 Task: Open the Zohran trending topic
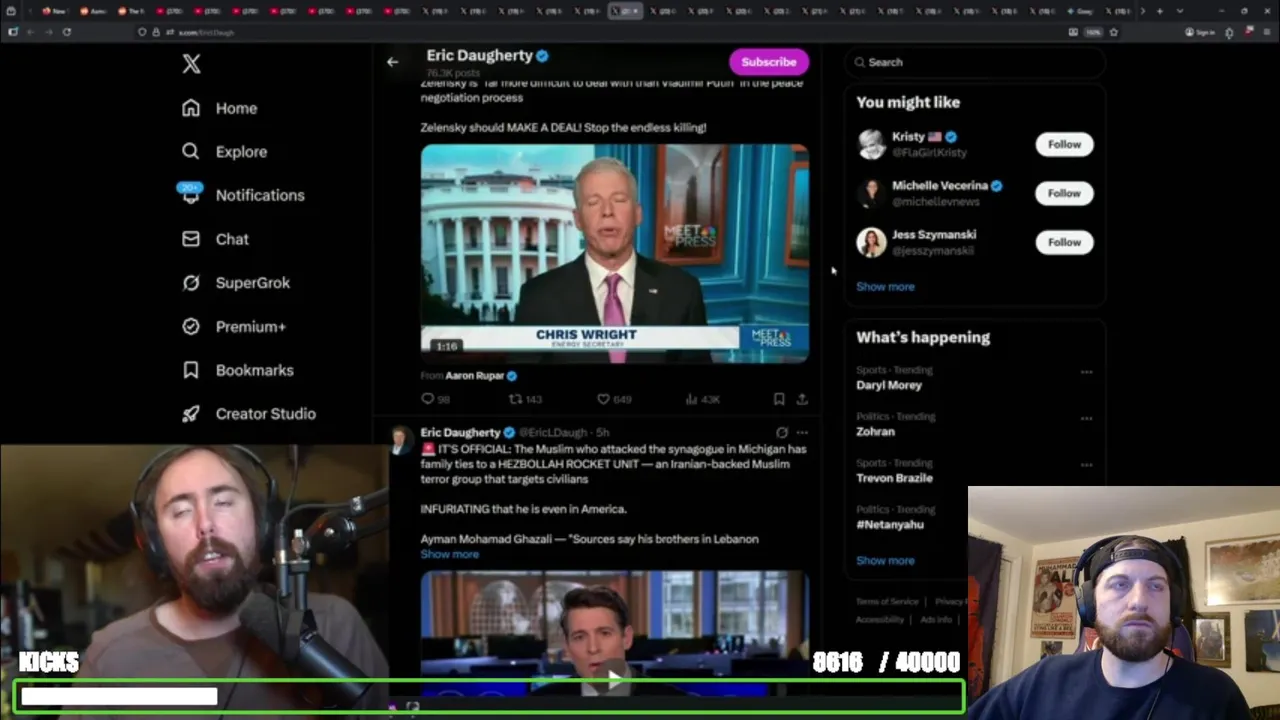click(875, 432)
